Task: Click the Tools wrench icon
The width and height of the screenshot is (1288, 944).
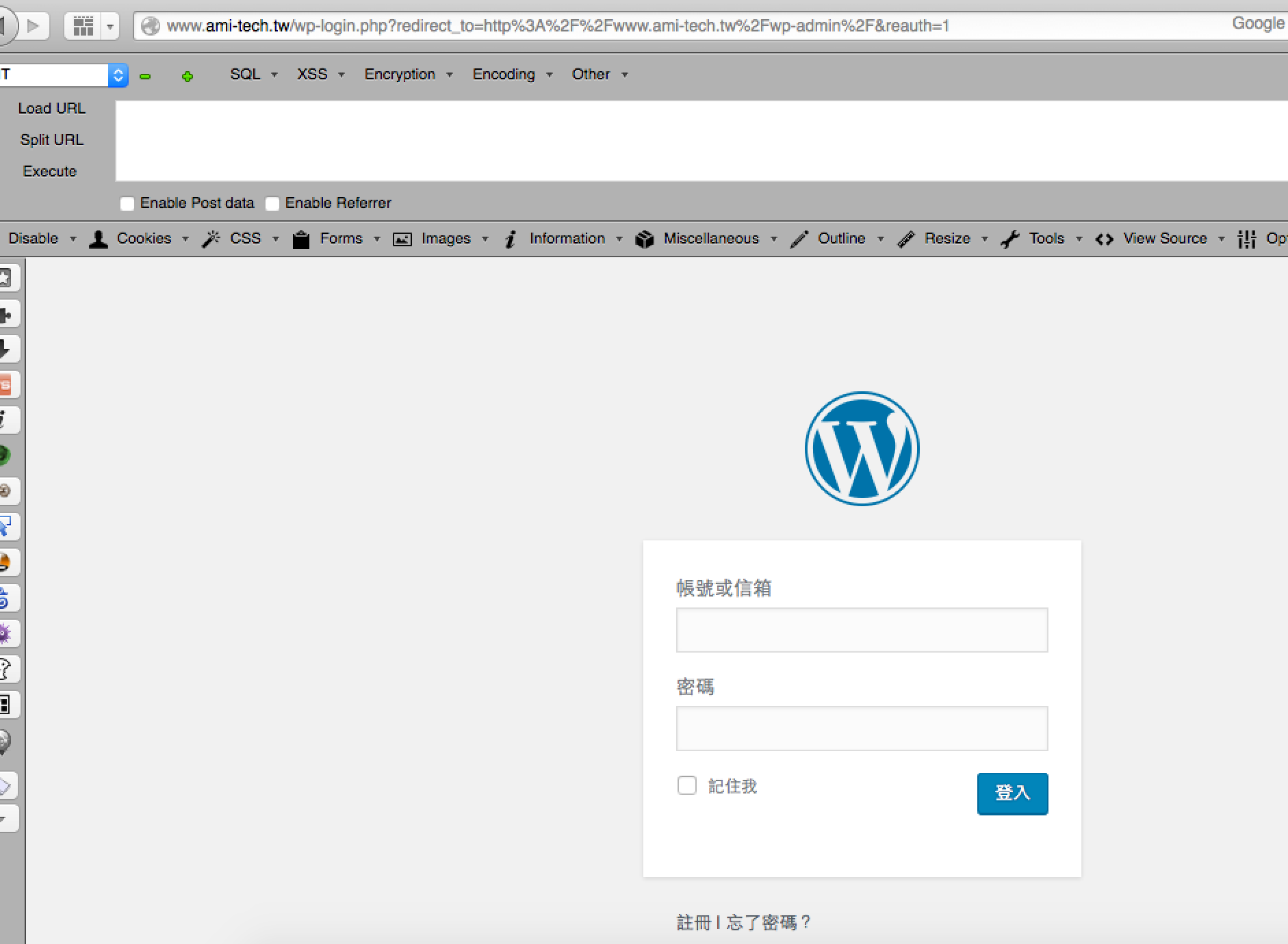Action: click(1010, 239)
